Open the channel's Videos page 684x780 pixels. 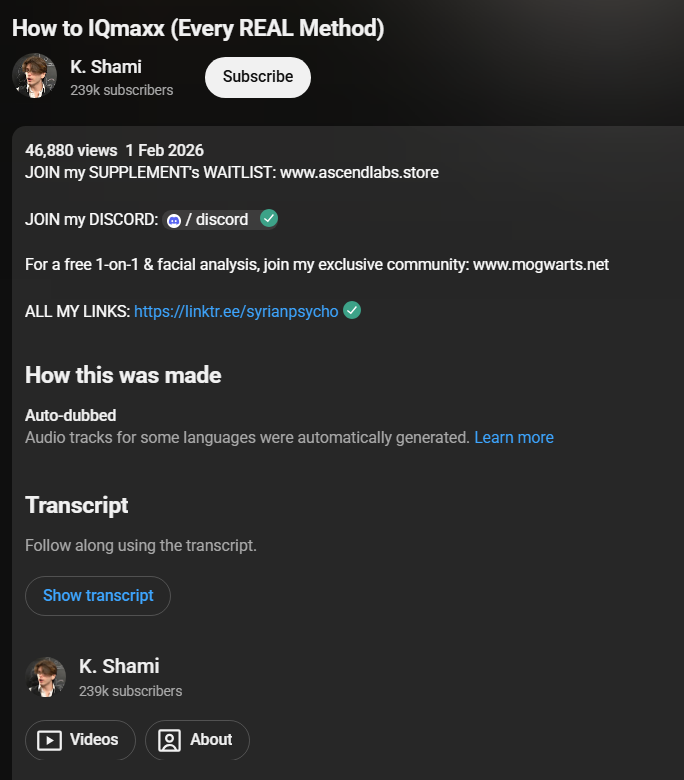80,740
